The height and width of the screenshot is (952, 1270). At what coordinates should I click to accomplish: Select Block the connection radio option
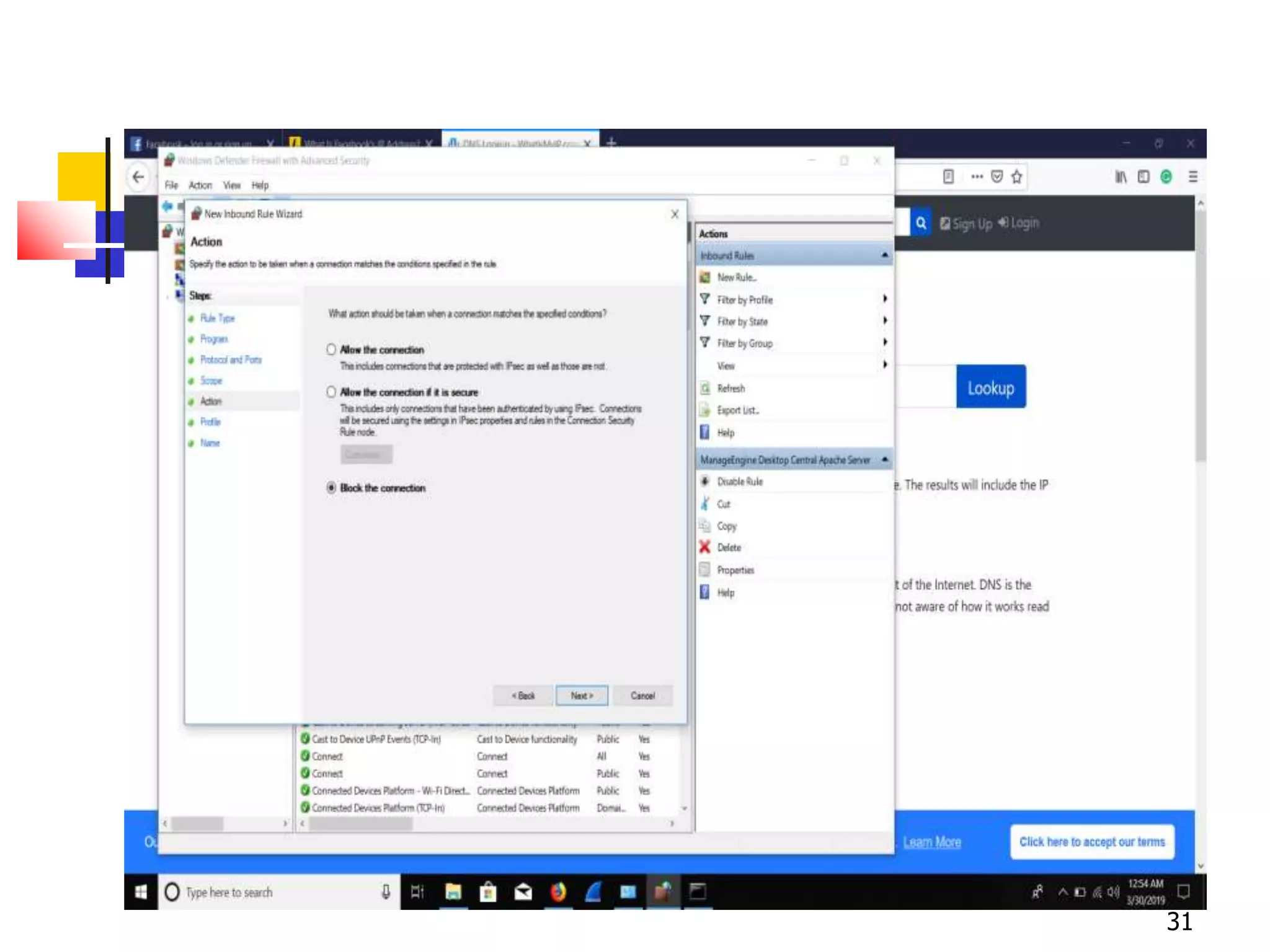tap(331, 488)
